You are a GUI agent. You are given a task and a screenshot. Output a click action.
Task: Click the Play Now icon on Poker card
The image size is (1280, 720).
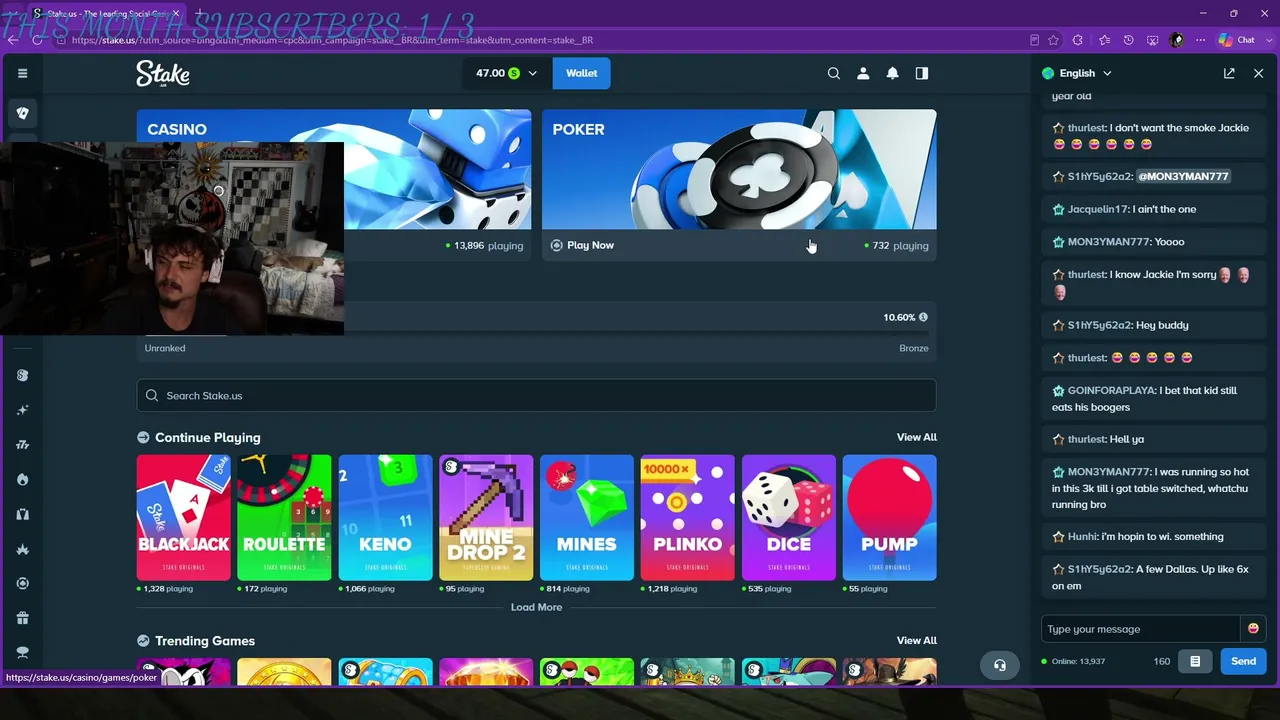click(x=557, y=245)
